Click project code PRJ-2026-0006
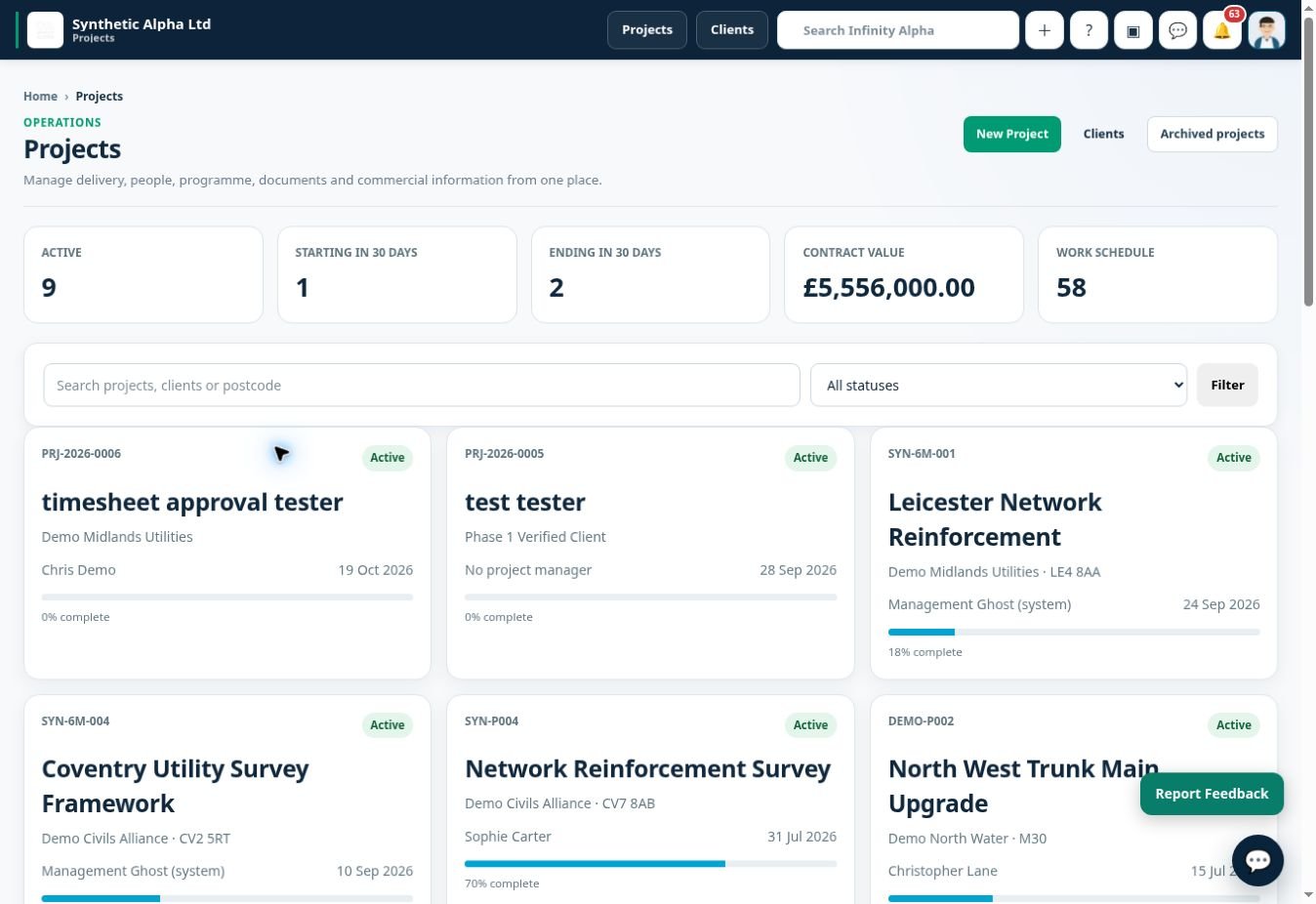Image resolution: width=1316 pixels, height=904 pixels. coord(81,454)
